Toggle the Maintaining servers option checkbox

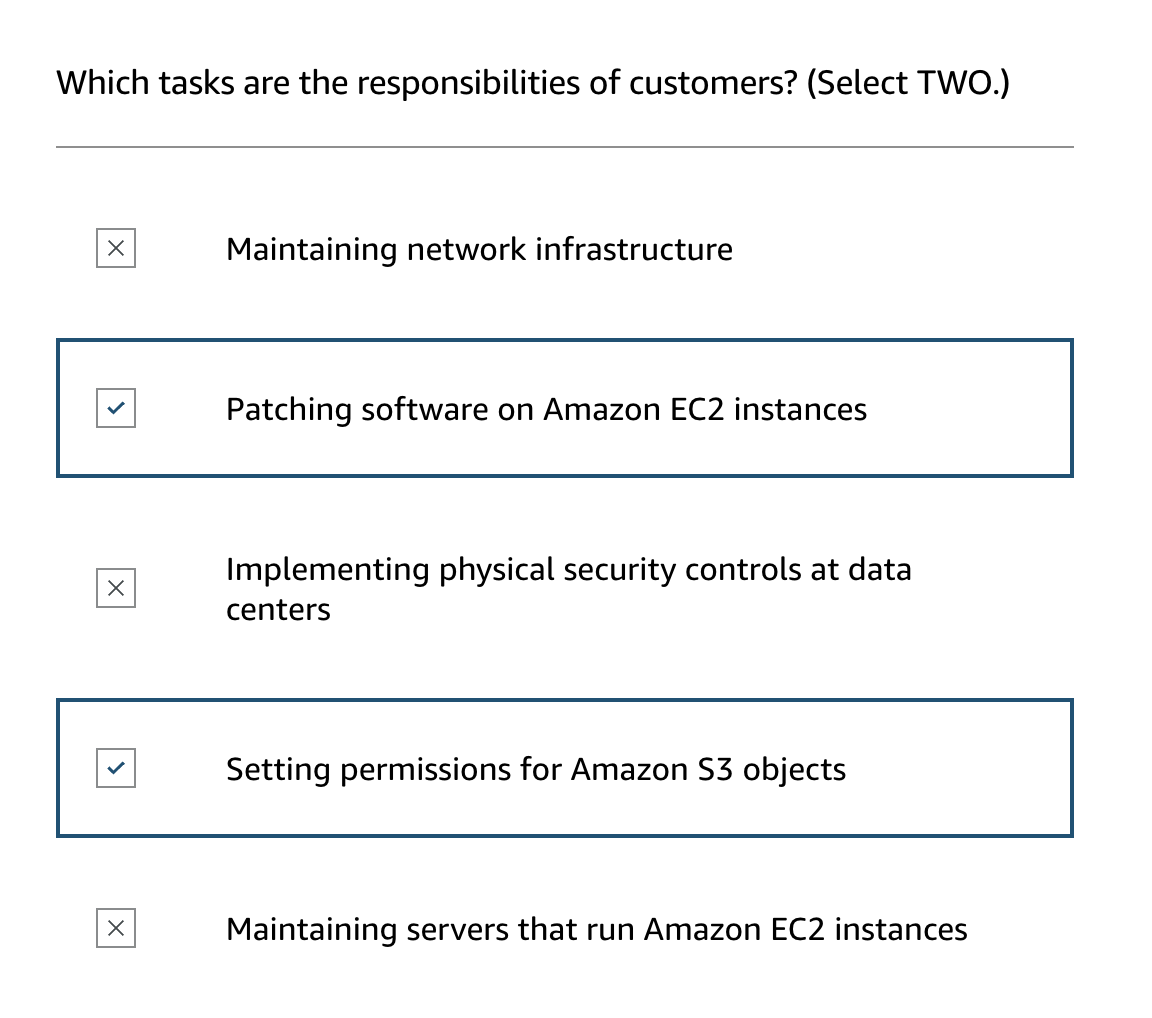(x=116, y=928)
